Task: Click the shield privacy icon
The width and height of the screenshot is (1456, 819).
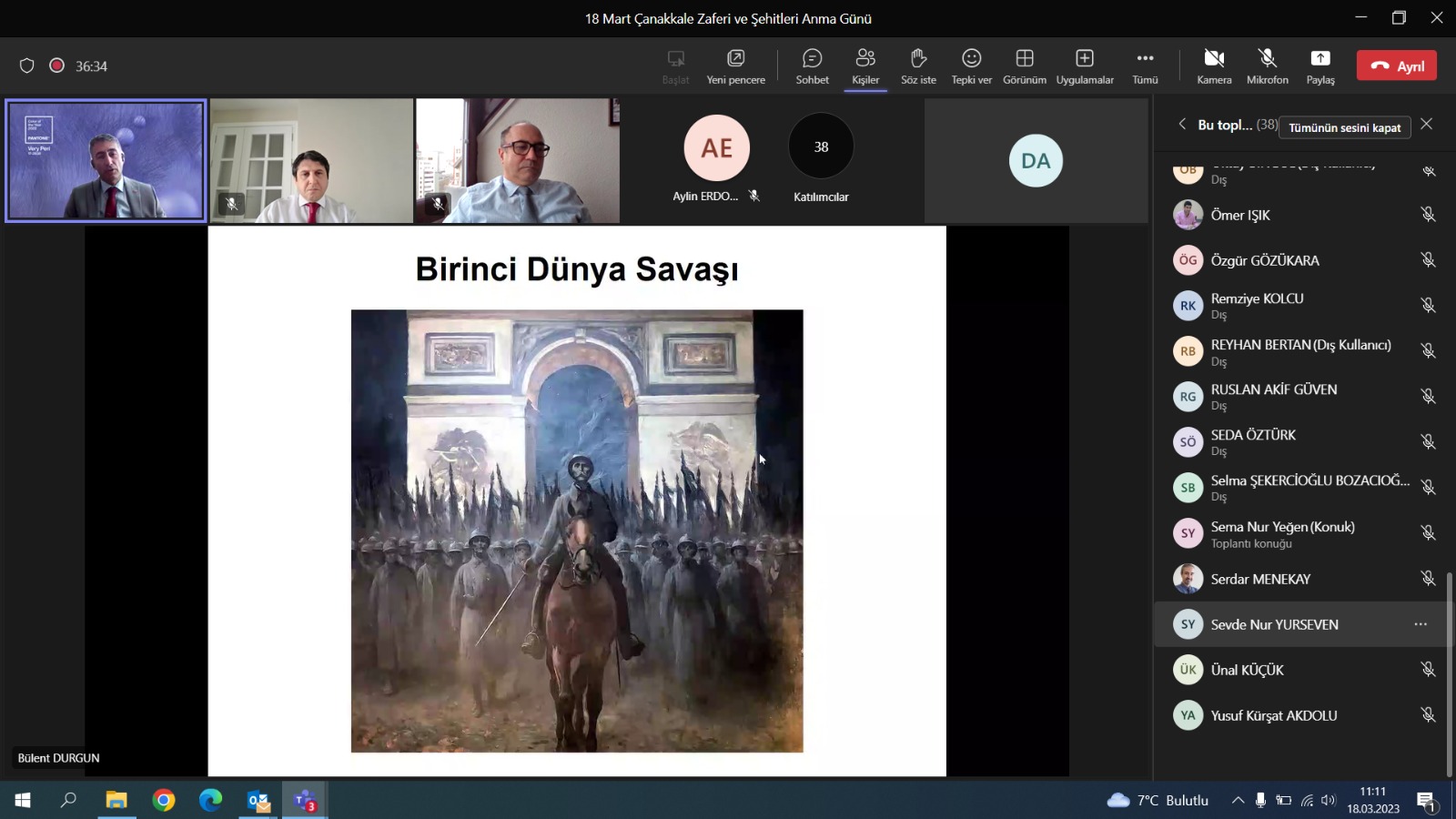Action: coord(27,66)
